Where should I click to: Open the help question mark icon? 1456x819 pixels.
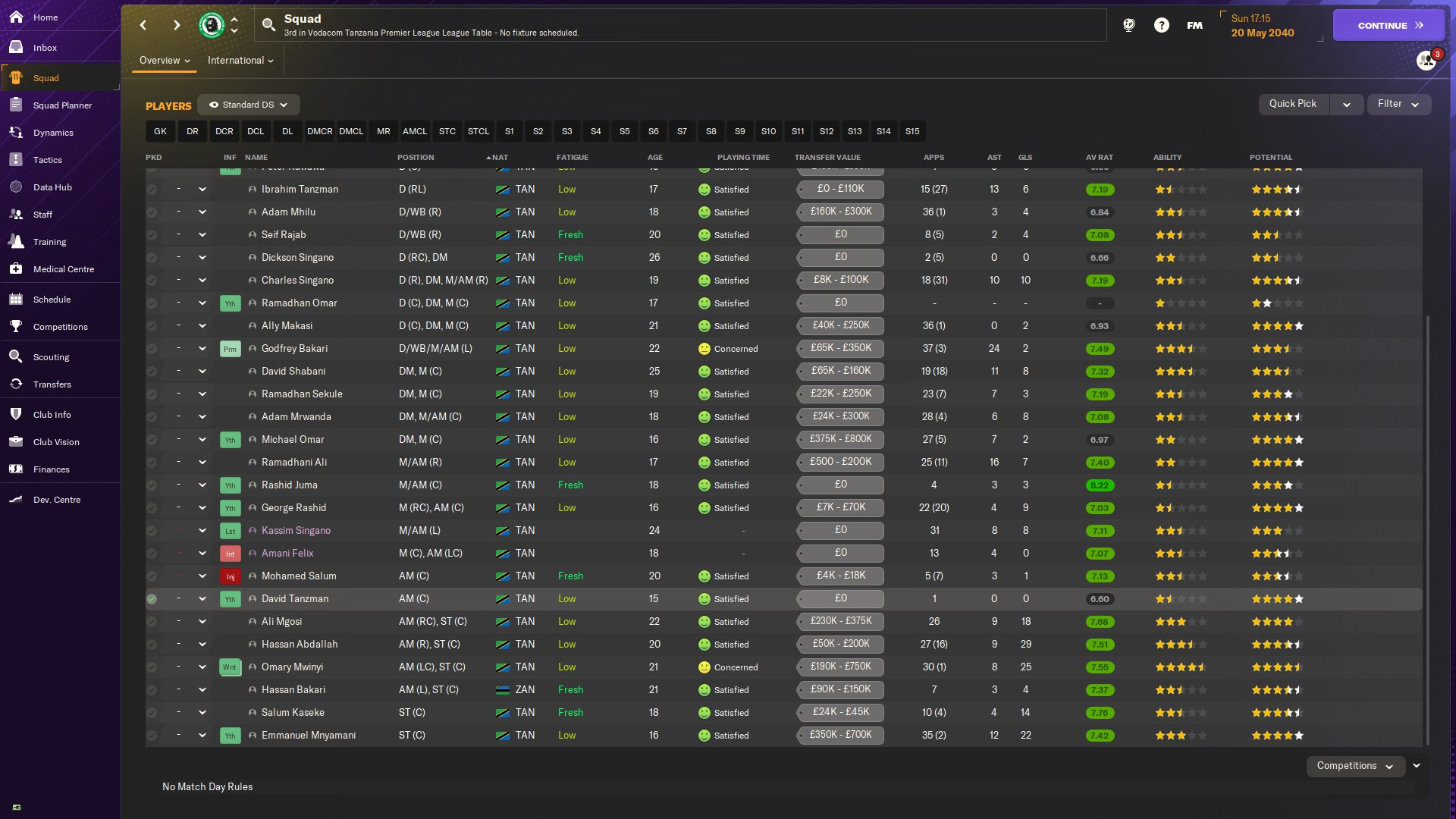click(1161, 25)
